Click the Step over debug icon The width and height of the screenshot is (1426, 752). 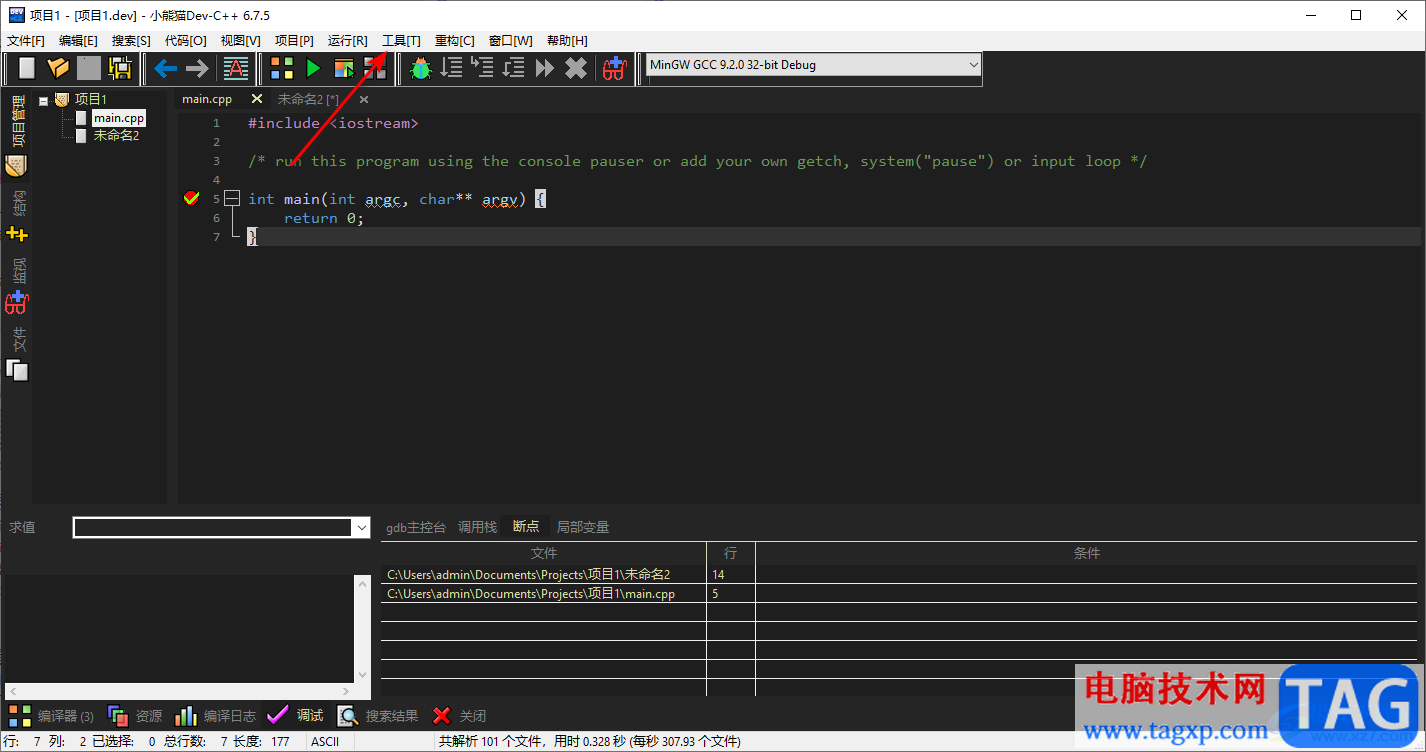click(x=452, y=68)
